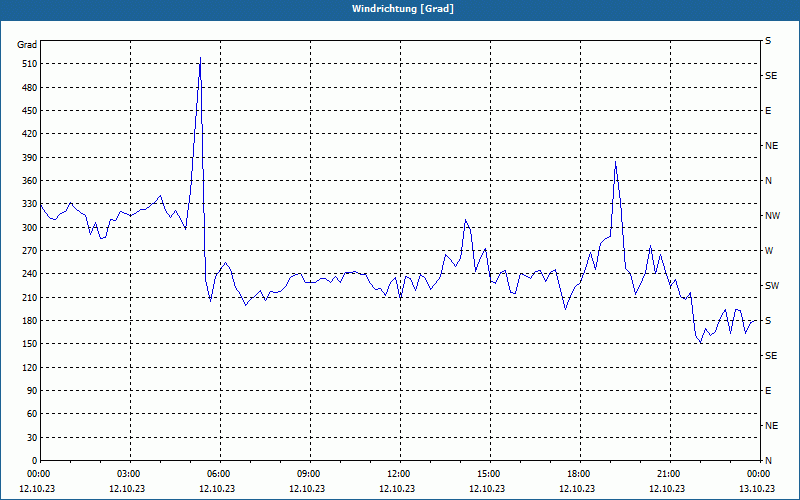Click the NW compass label on the right axis
The image size is (800, 500).
click(x=773, y=216)
